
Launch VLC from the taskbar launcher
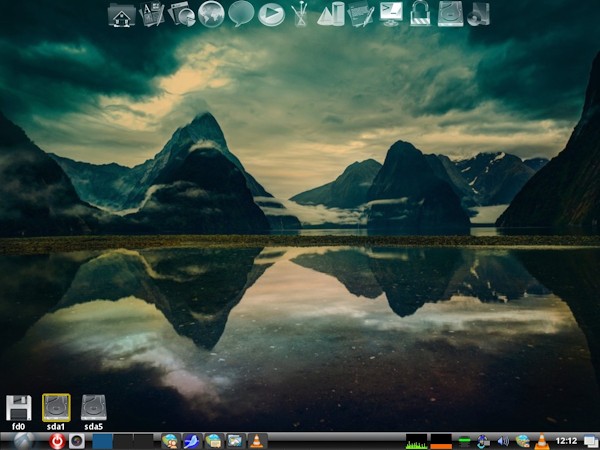click(256, 441)
